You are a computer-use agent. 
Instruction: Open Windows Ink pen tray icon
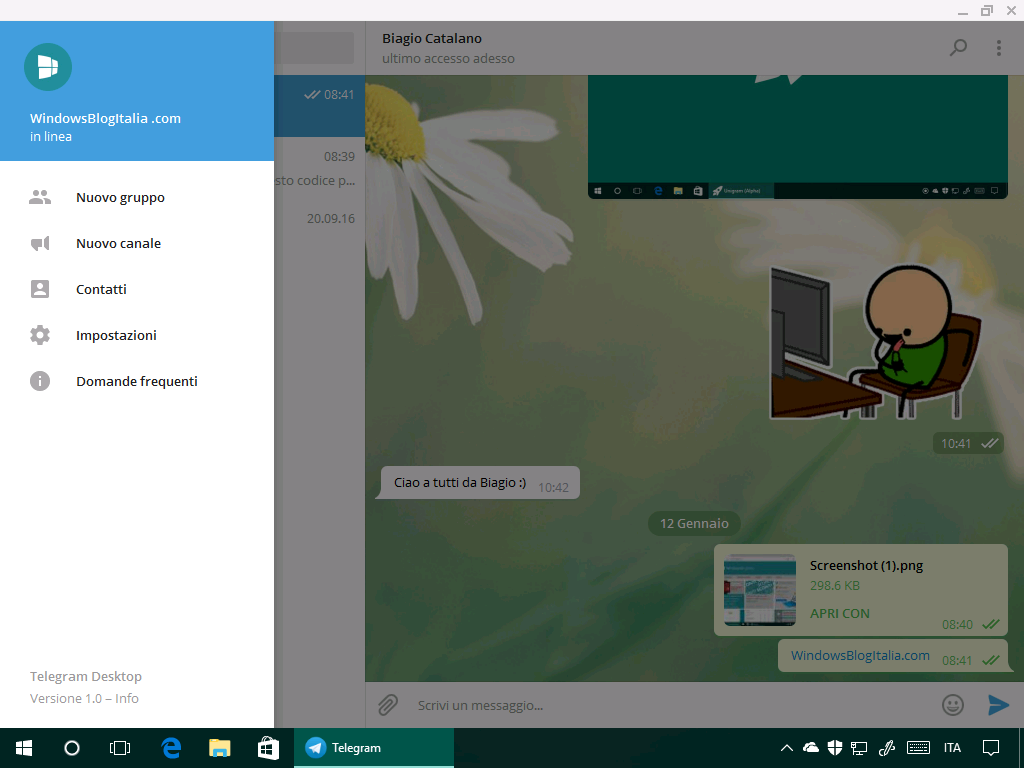point(886,748)
